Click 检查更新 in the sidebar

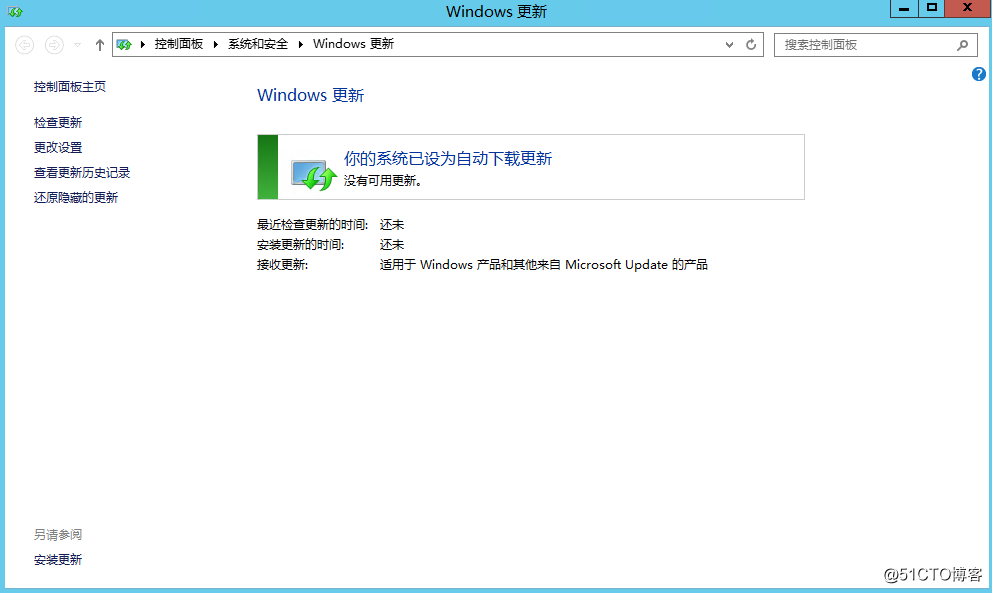(58, 122)
